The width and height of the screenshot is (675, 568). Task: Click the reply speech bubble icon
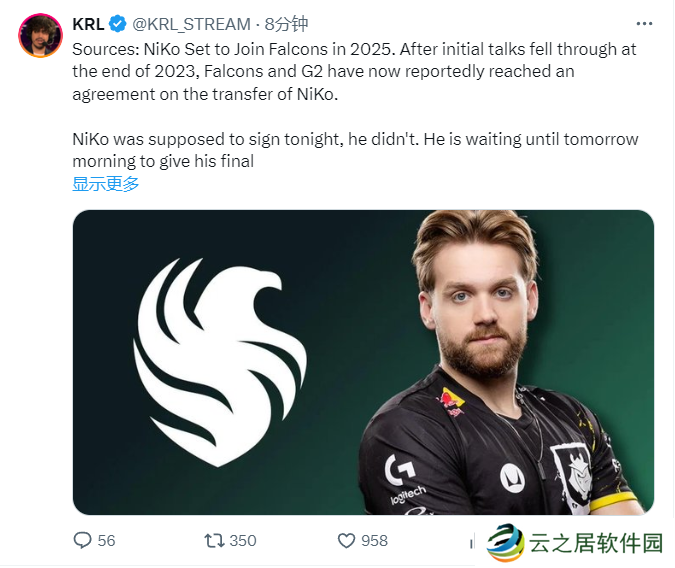[82, 540]
